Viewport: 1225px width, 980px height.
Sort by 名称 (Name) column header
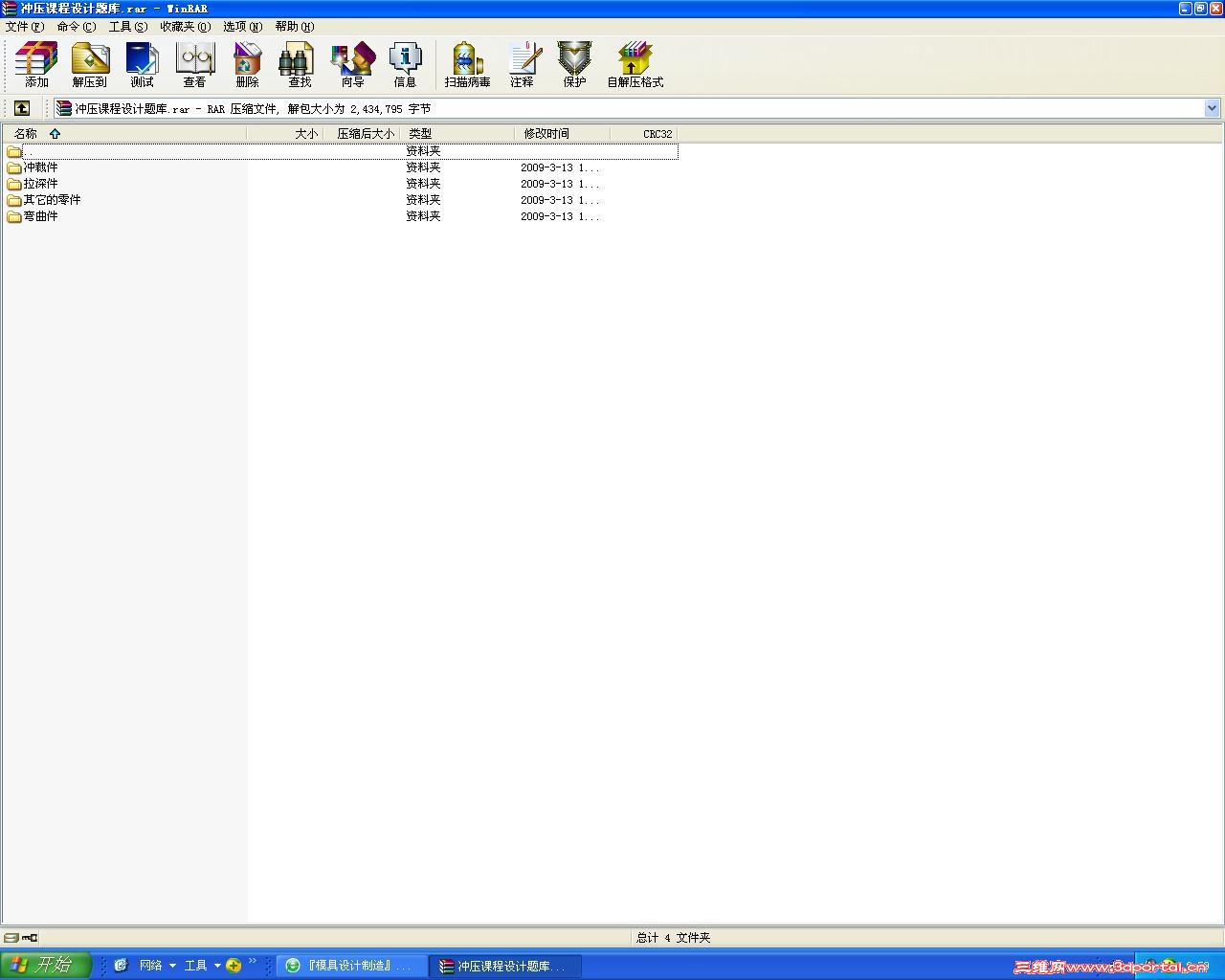click(x=124, y=134)
